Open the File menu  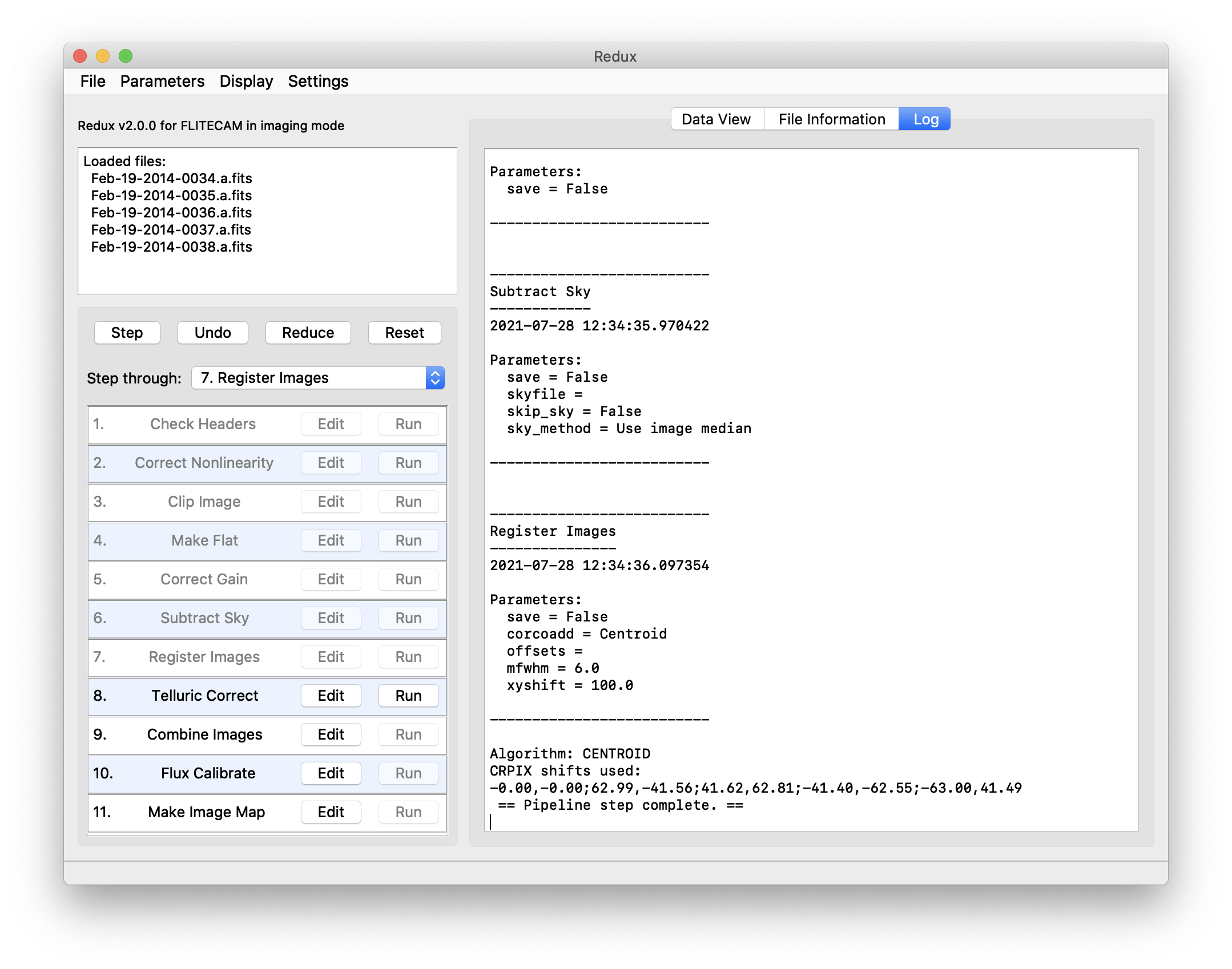[x=92, y=81]
